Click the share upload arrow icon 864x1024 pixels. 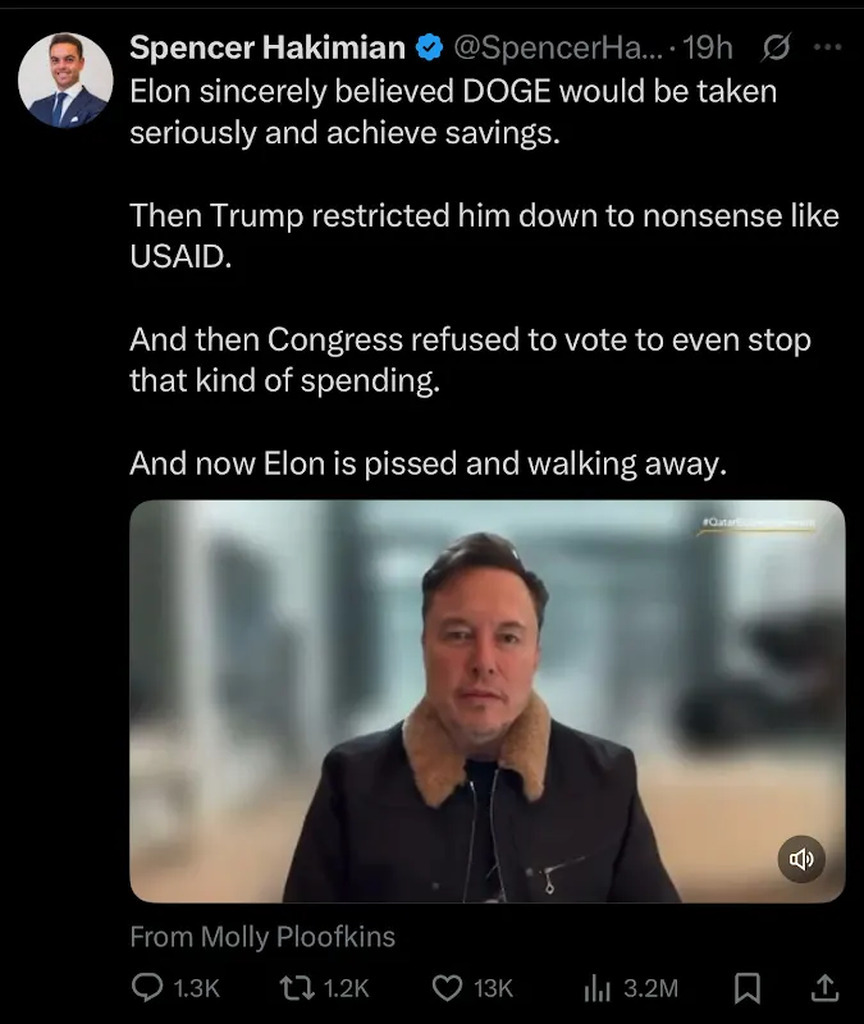click(825, 988)
